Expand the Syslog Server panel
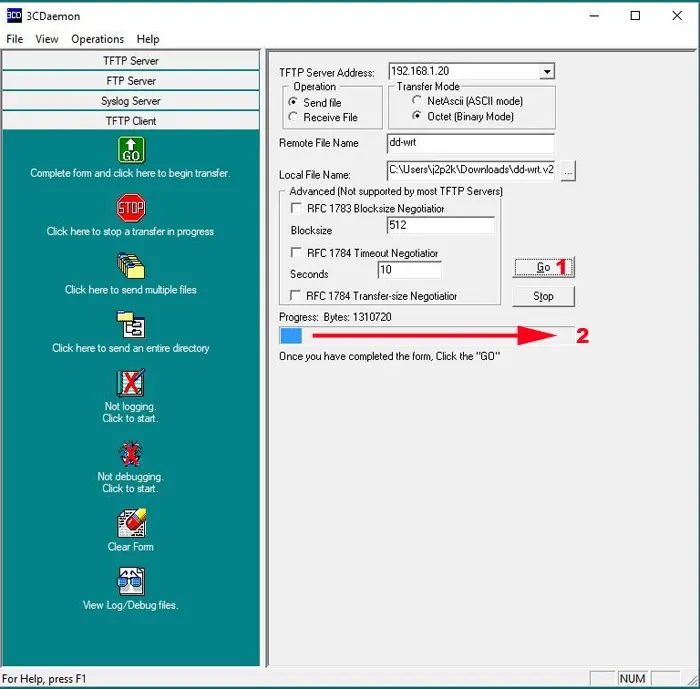700x689 pixels. point(131,101)
